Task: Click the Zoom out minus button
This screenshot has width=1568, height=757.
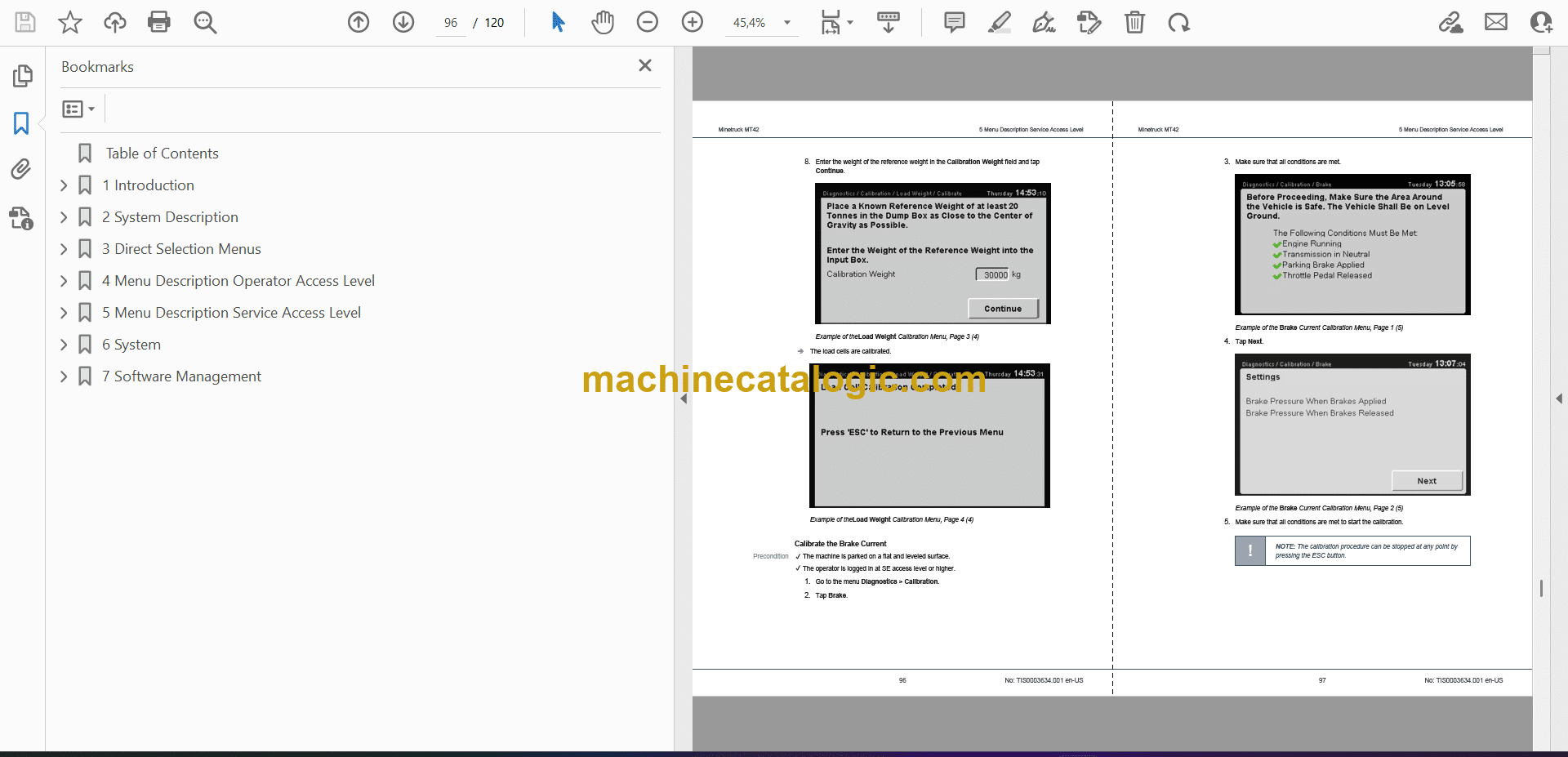Action: [648, 22]
